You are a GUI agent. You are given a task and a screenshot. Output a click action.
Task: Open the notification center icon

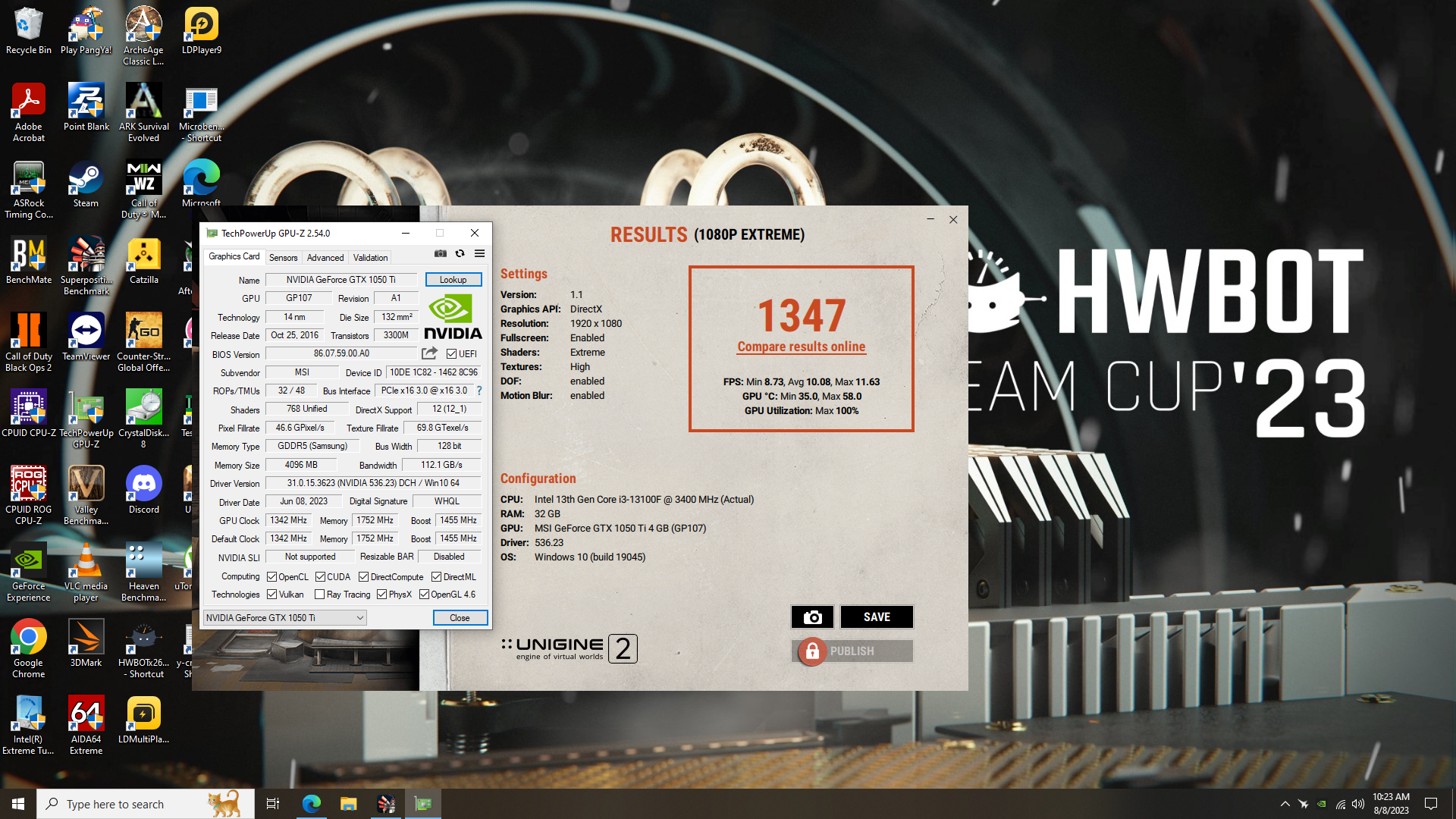click(1431, 804)
